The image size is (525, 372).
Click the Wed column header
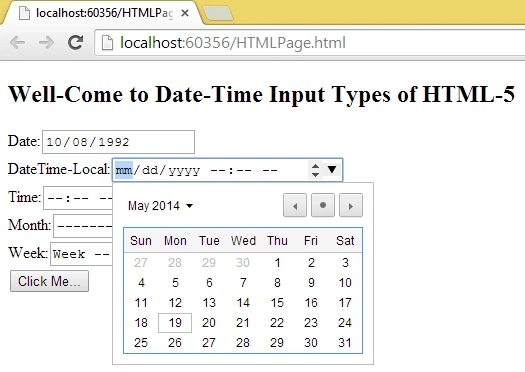(243, 240)
